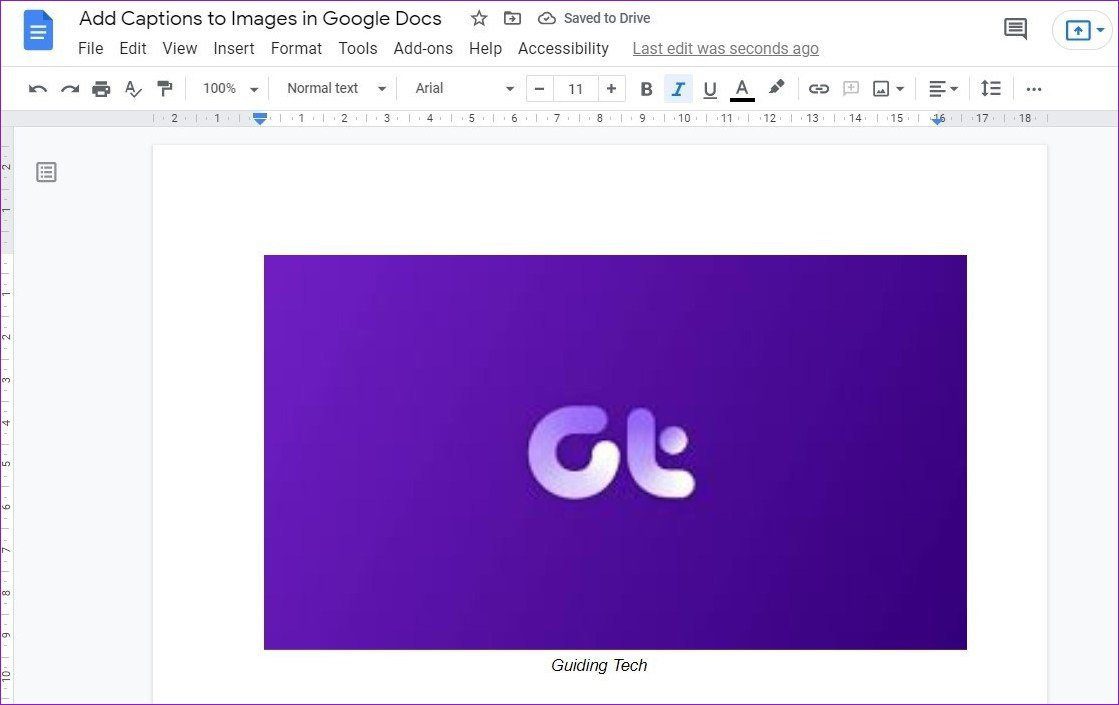1119x705 pixels.
Task: Run spelling and grammar check
Action: point(133,89)
